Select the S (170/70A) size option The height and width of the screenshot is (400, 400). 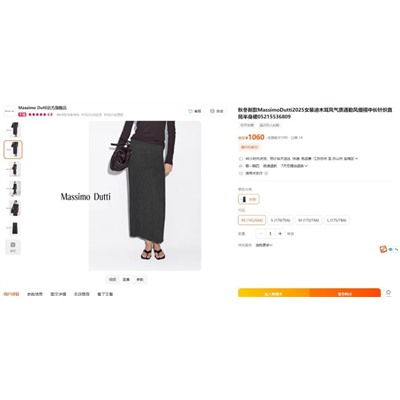(280, 220)
